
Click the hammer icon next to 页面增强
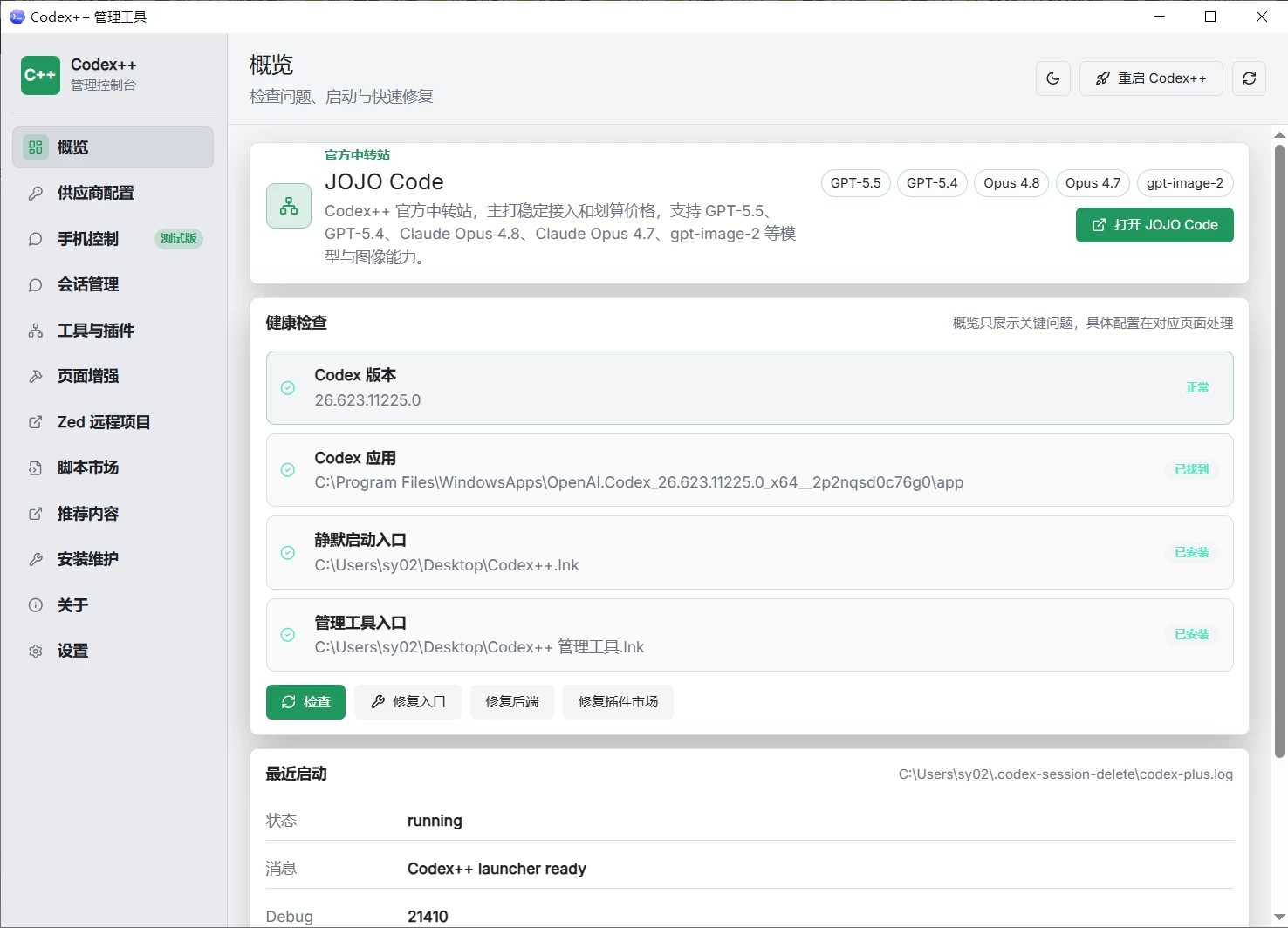(x=36, y=376)
